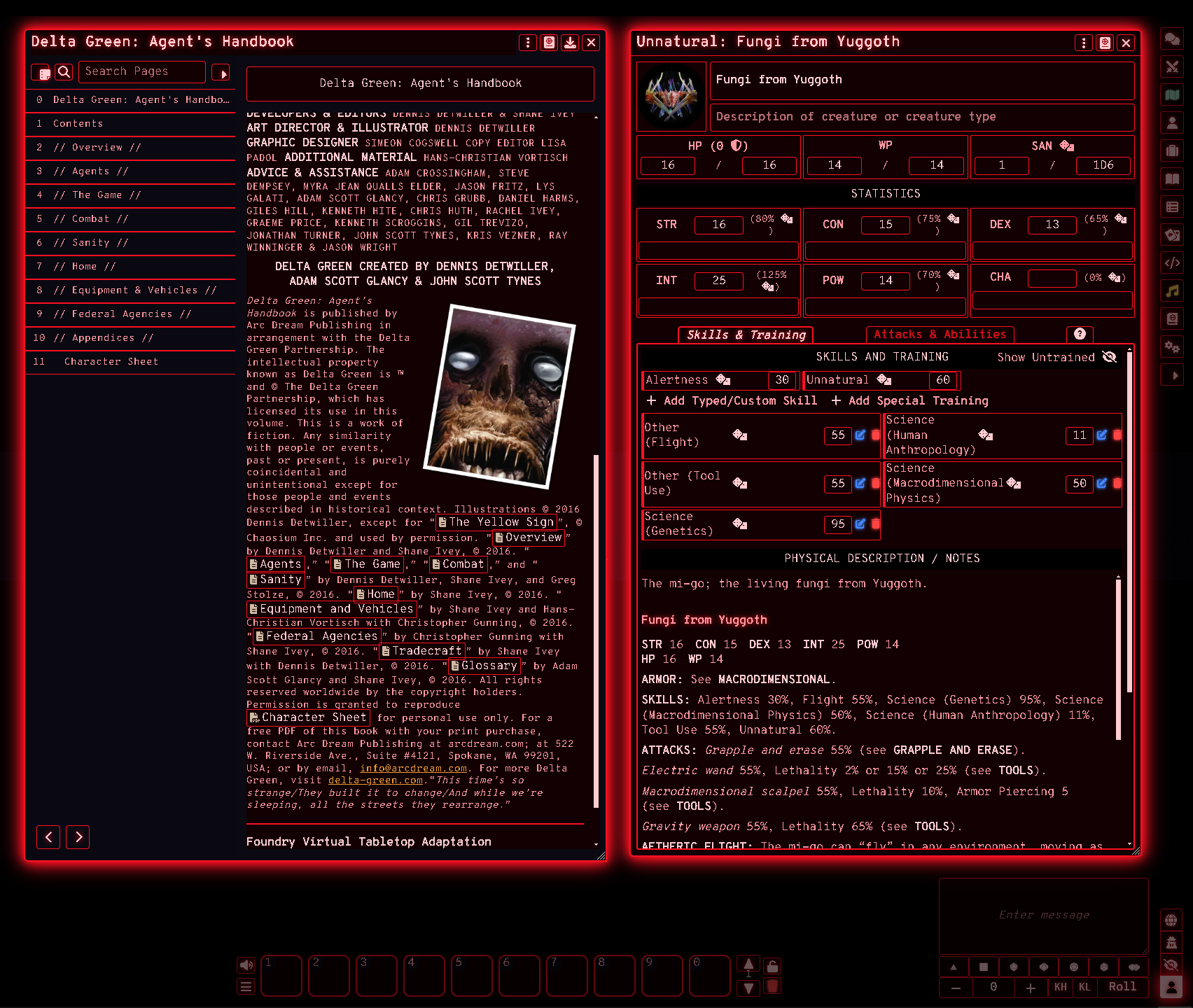Click the Roll button in dice tray

1122,986
